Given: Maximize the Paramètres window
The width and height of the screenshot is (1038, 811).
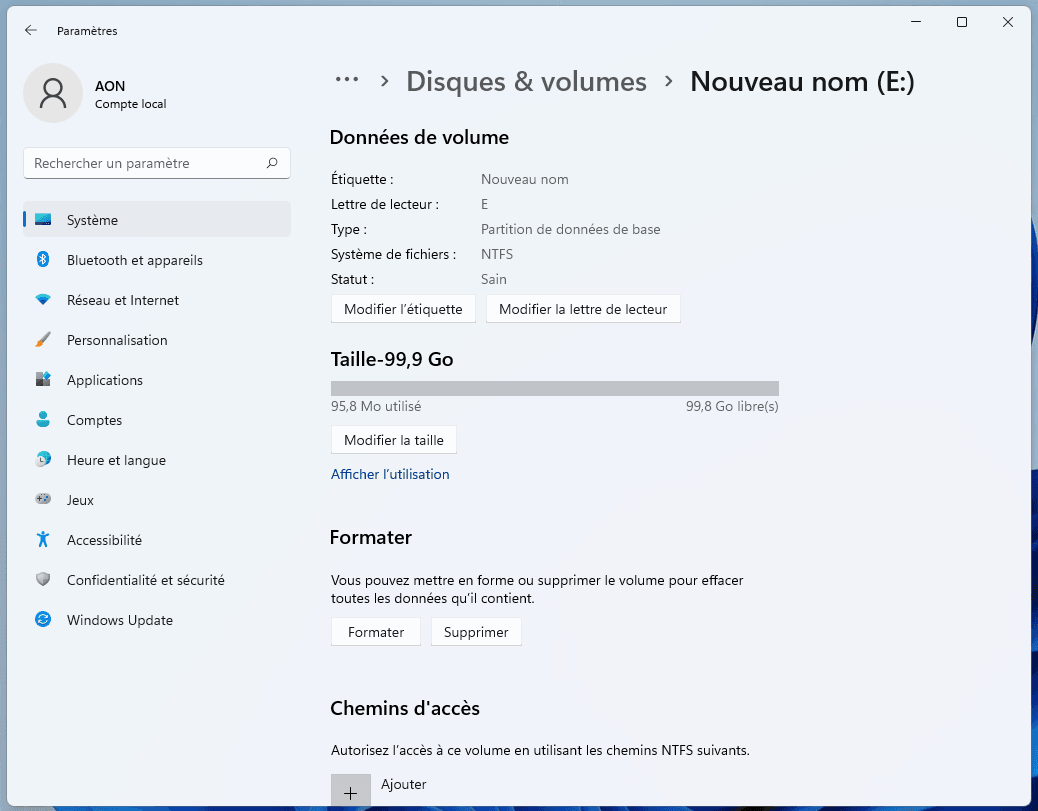Looking at the screenshot, I should click(x=962, y=23).
